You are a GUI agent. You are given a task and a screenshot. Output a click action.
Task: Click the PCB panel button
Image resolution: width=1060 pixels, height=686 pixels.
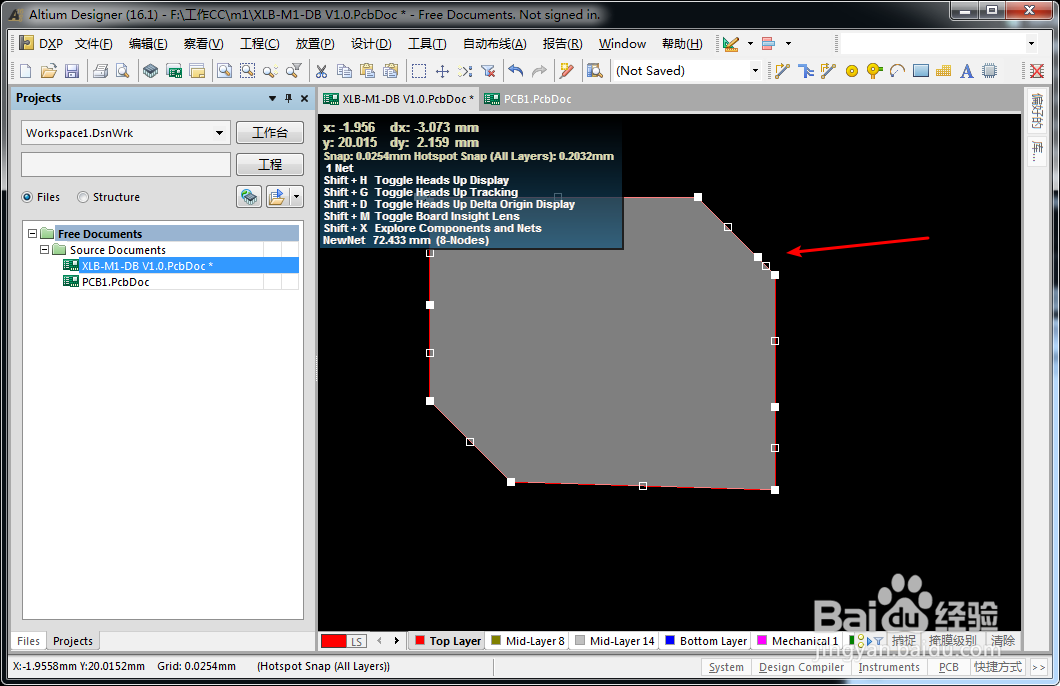(x=948, y=667)
